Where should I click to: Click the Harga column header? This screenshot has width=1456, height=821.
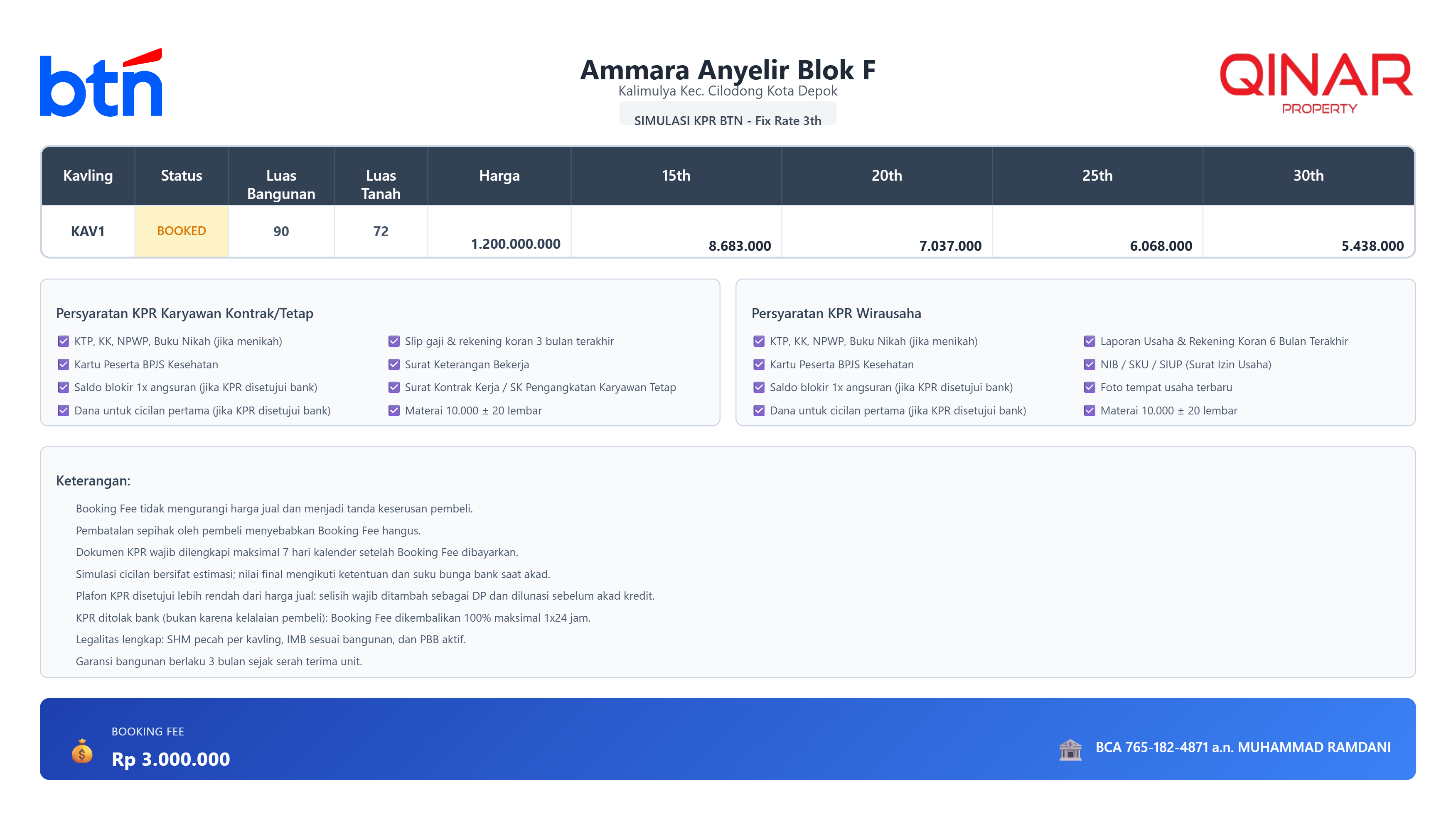point(499,176)
